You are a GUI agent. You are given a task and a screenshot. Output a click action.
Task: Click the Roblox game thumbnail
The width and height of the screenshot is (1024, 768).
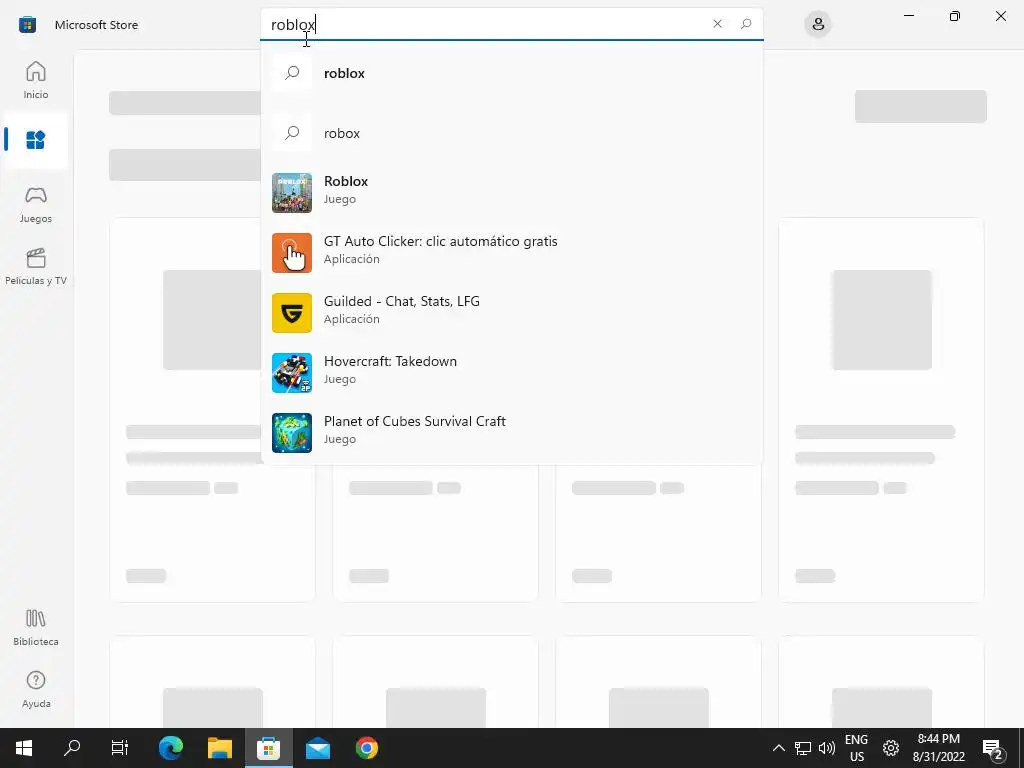click(x=292, y=193)
